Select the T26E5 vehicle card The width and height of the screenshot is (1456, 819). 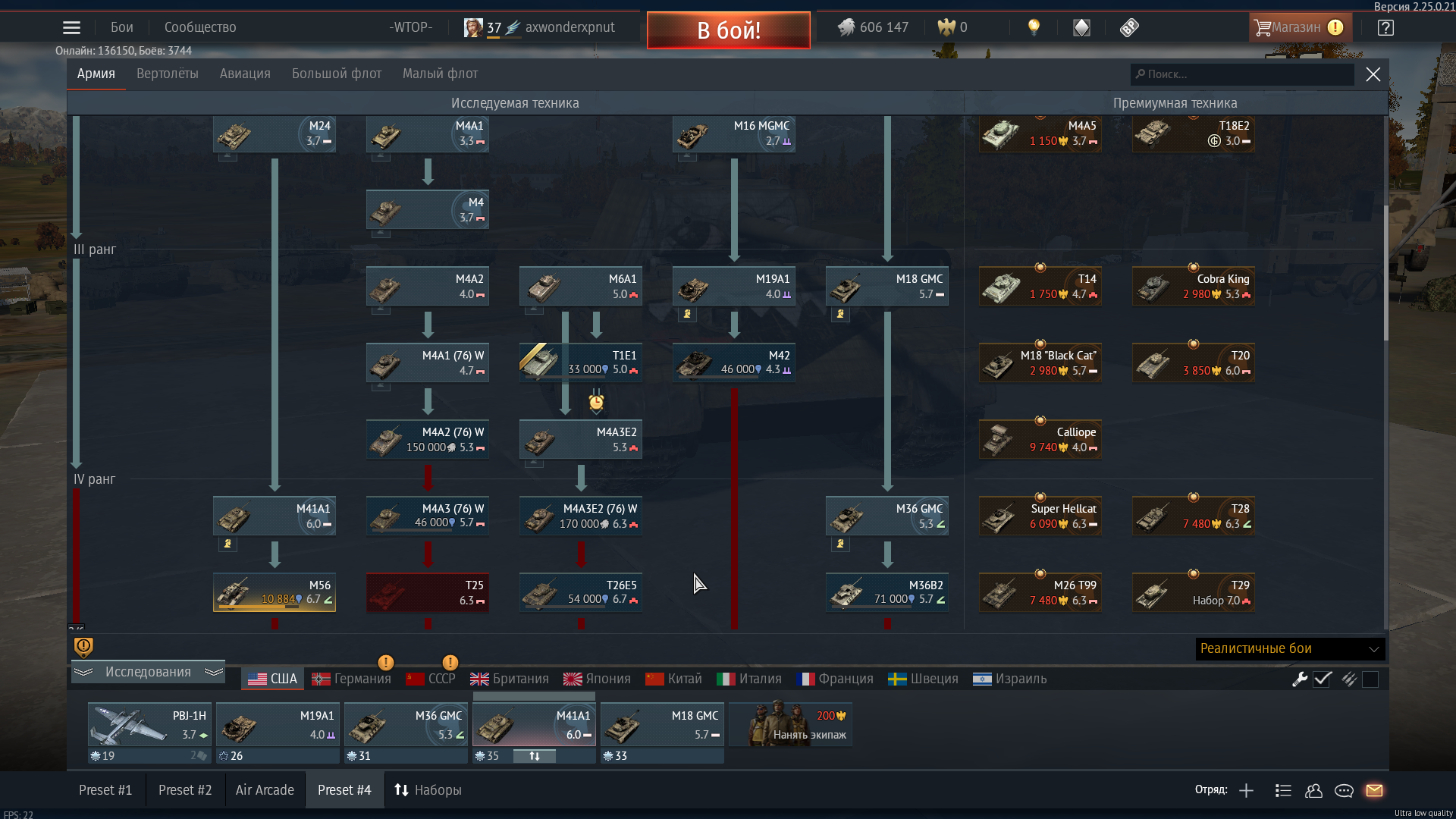click(581, 592)
